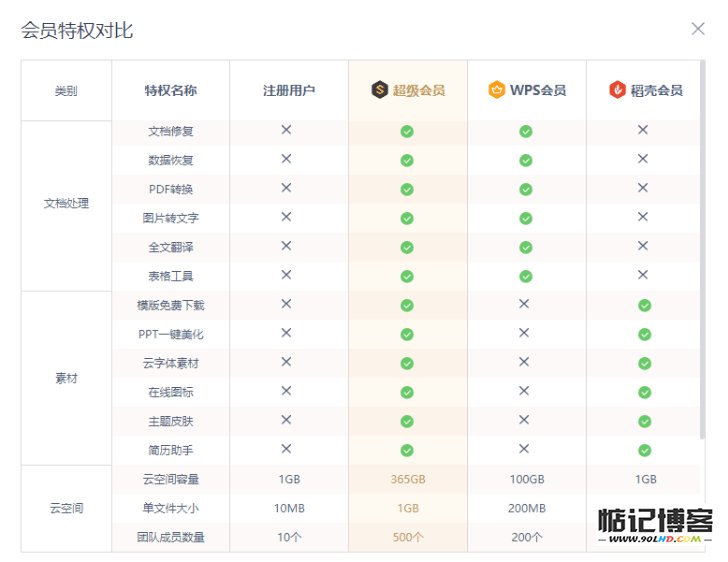Click the 365GB cloud capacity value
The image size is (728, 562).
point(408,479)
